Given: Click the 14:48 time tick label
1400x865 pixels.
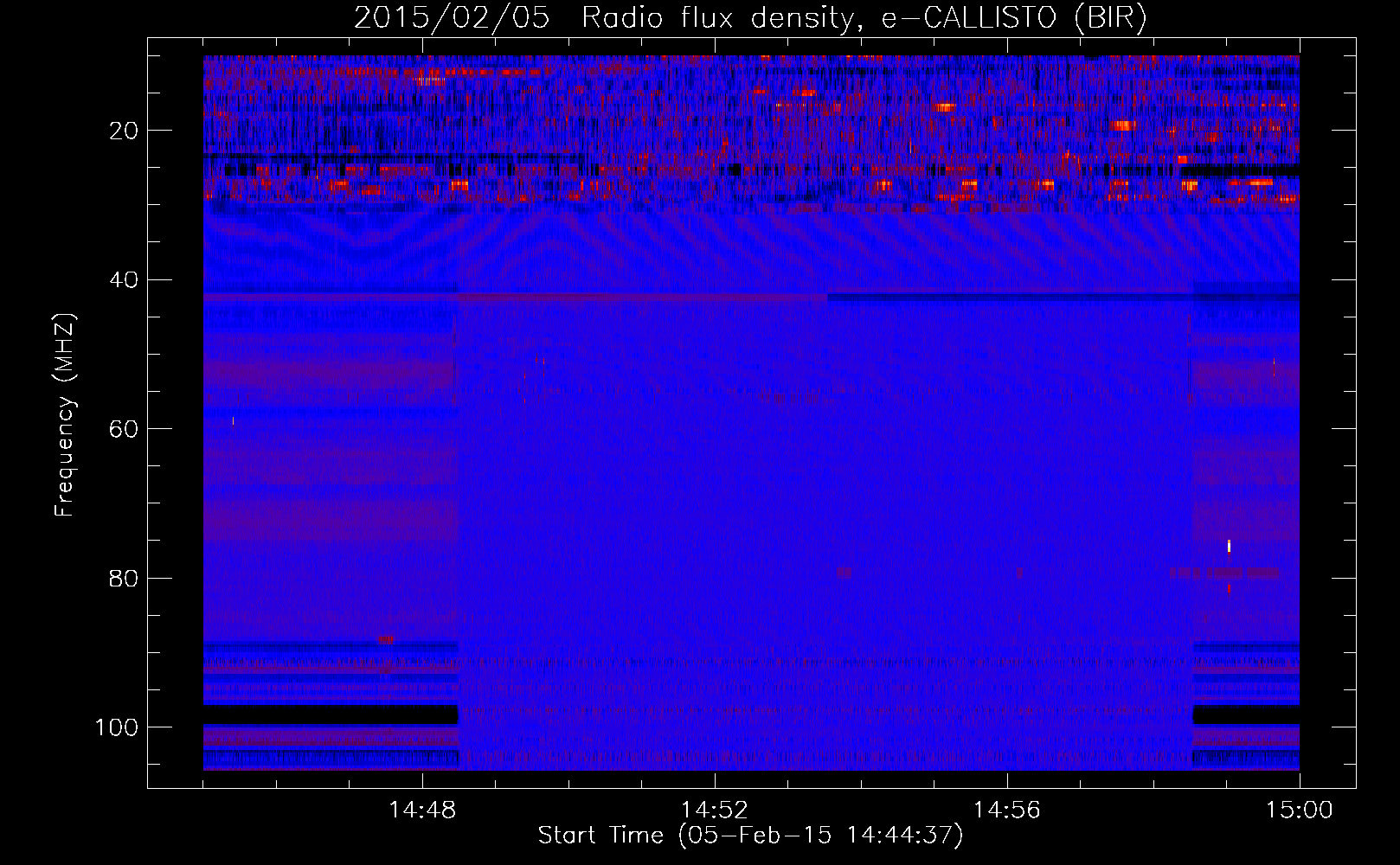Looking at the screenshot, I should click(x=422, y=811).
